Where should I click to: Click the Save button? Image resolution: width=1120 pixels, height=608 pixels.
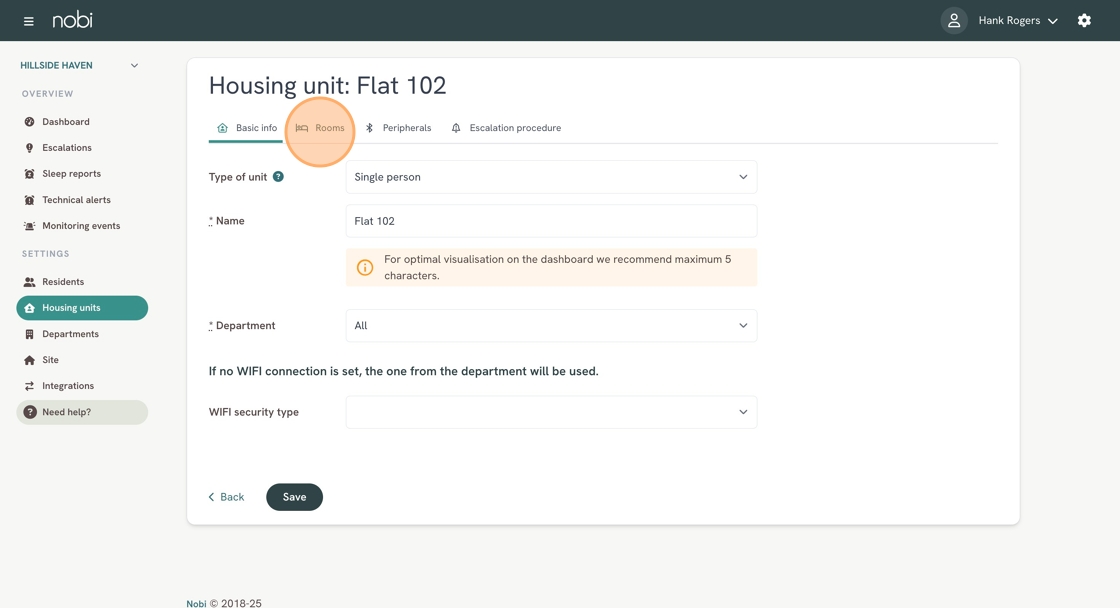point(294,497)
